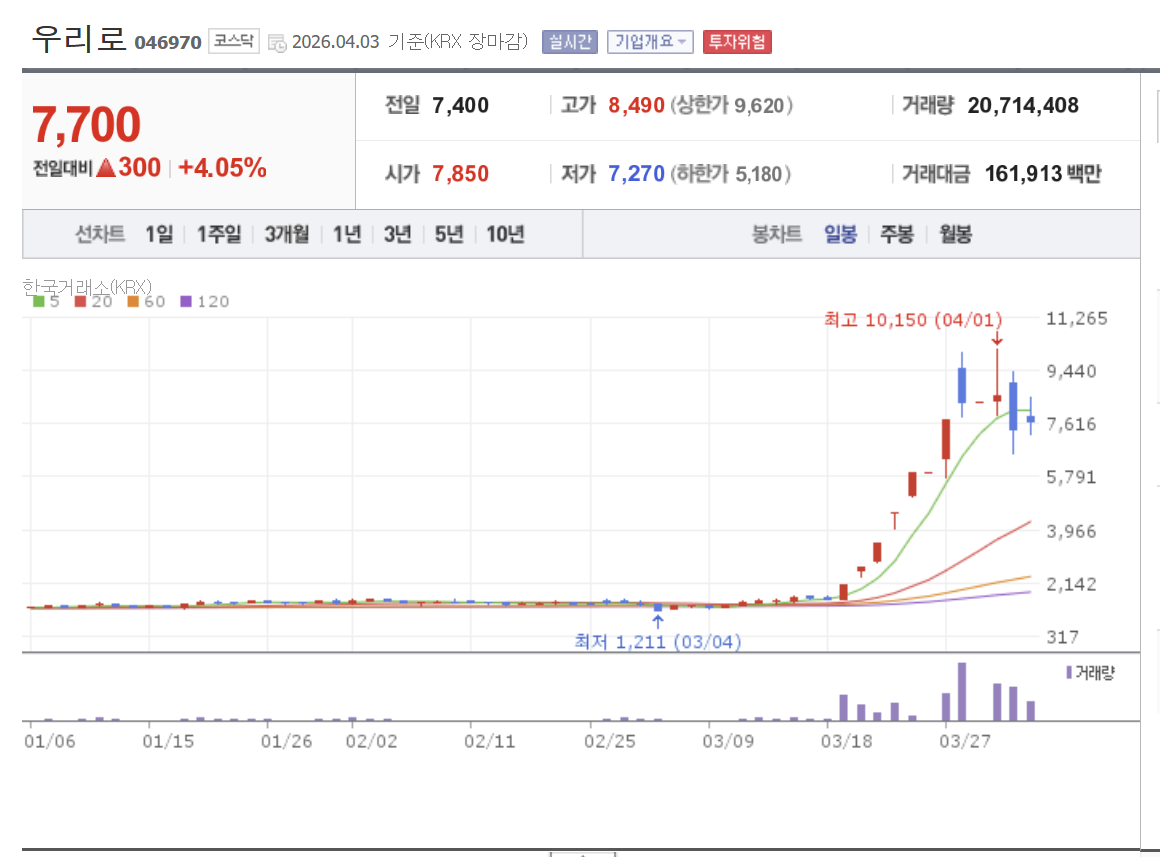
Task: Click the 선차트 label
Action: [x=100, y=235]
